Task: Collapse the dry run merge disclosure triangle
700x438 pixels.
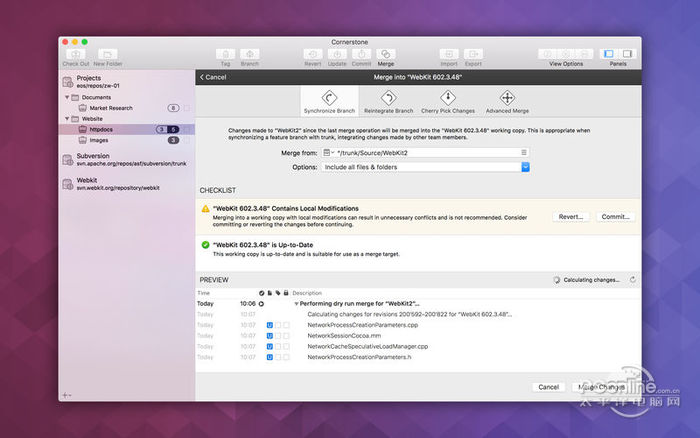Action: point(296,303)
